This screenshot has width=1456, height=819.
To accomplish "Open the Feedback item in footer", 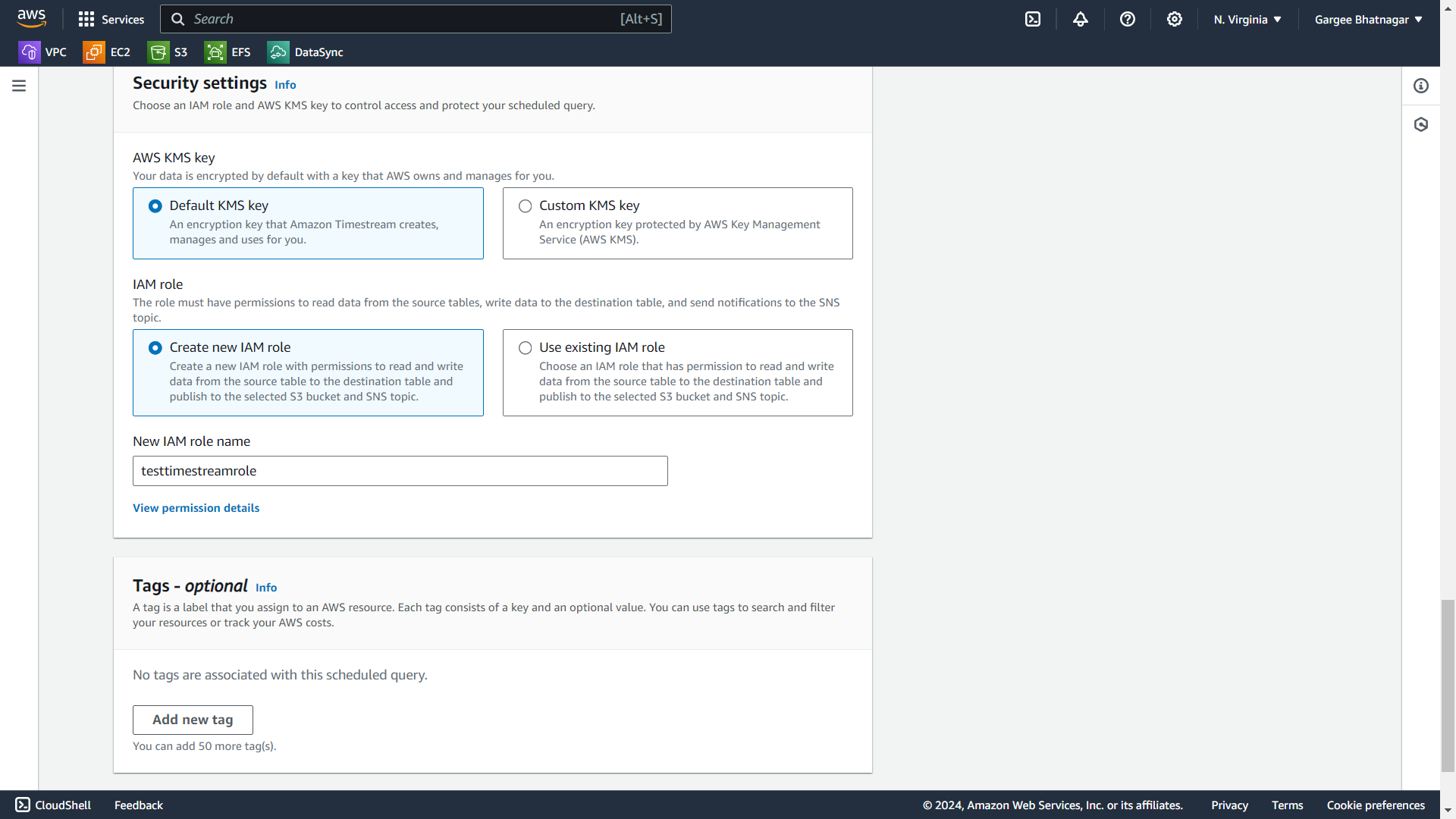I will coord(138,805).
